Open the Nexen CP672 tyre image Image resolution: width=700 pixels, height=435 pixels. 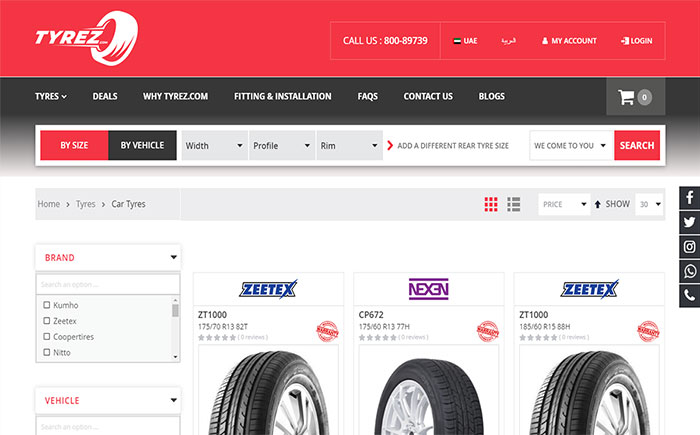(429, 390)
